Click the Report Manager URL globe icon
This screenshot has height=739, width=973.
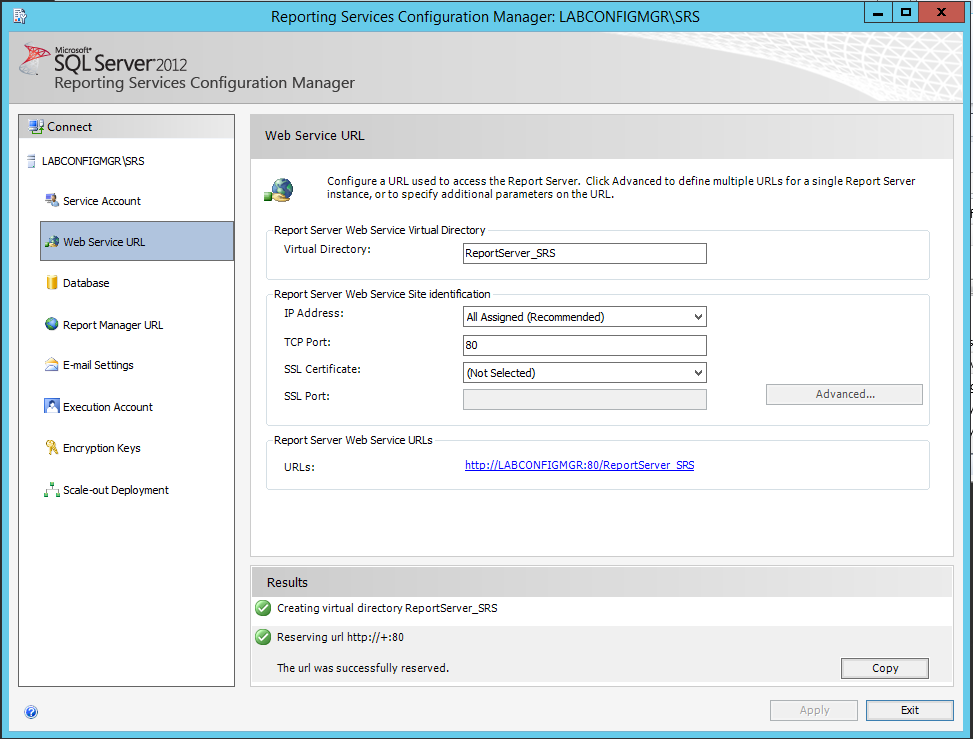pyautogui.click(x=52, y=324)
